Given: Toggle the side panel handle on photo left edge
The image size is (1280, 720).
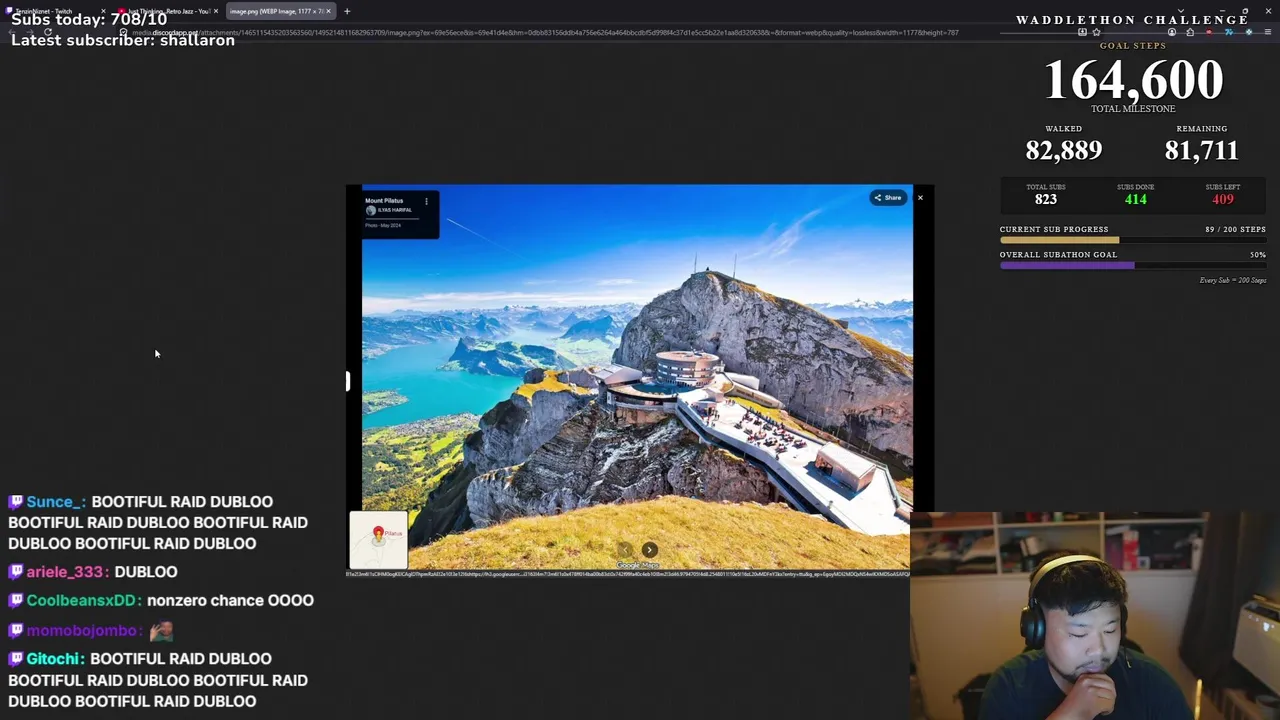Looking at the screenshot, I should click(x=348, y=381).
